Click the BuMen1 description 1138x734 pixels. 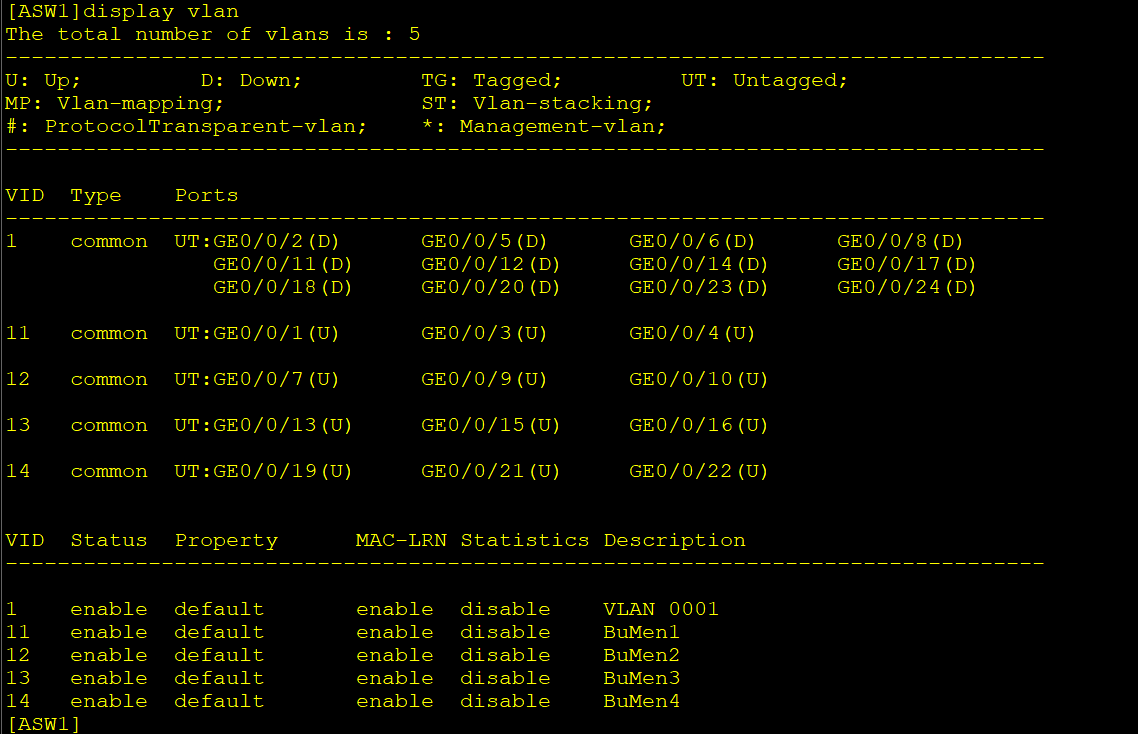pyautogui.click(x=642, y=632)
